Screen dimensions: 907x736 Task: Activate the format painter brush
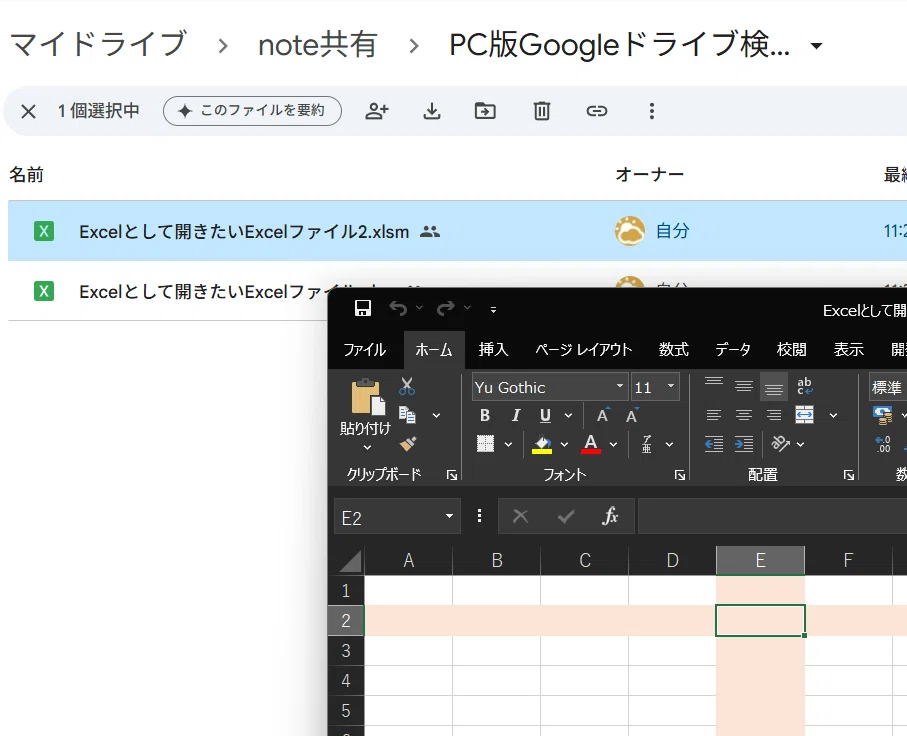coord(408,444)
